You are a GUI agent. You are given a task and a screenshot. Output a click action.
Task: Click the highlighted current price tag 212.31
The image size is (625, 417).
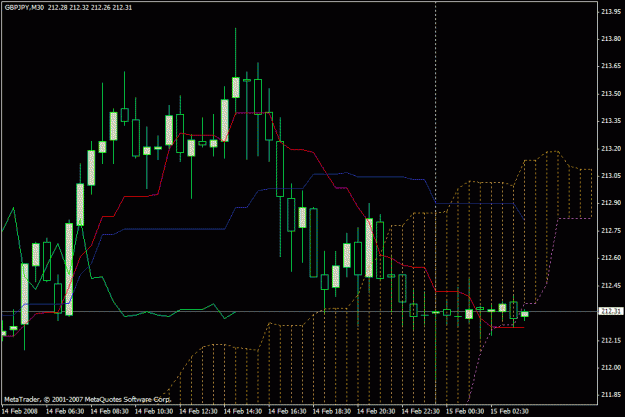[x=611, y=311]
